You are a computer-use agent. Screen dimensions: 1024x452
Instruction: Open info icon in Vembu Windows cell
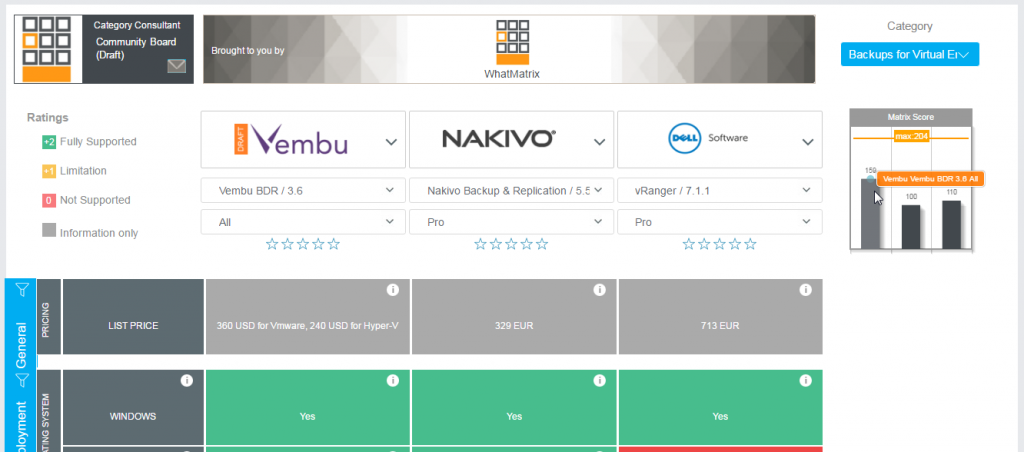click(392, 381)
